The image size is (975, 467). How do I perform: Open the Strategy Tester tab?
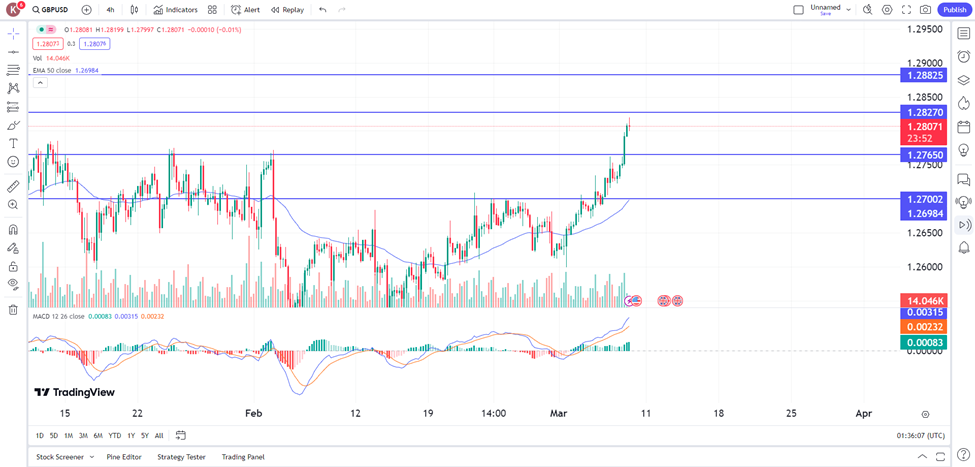point(181,456)
